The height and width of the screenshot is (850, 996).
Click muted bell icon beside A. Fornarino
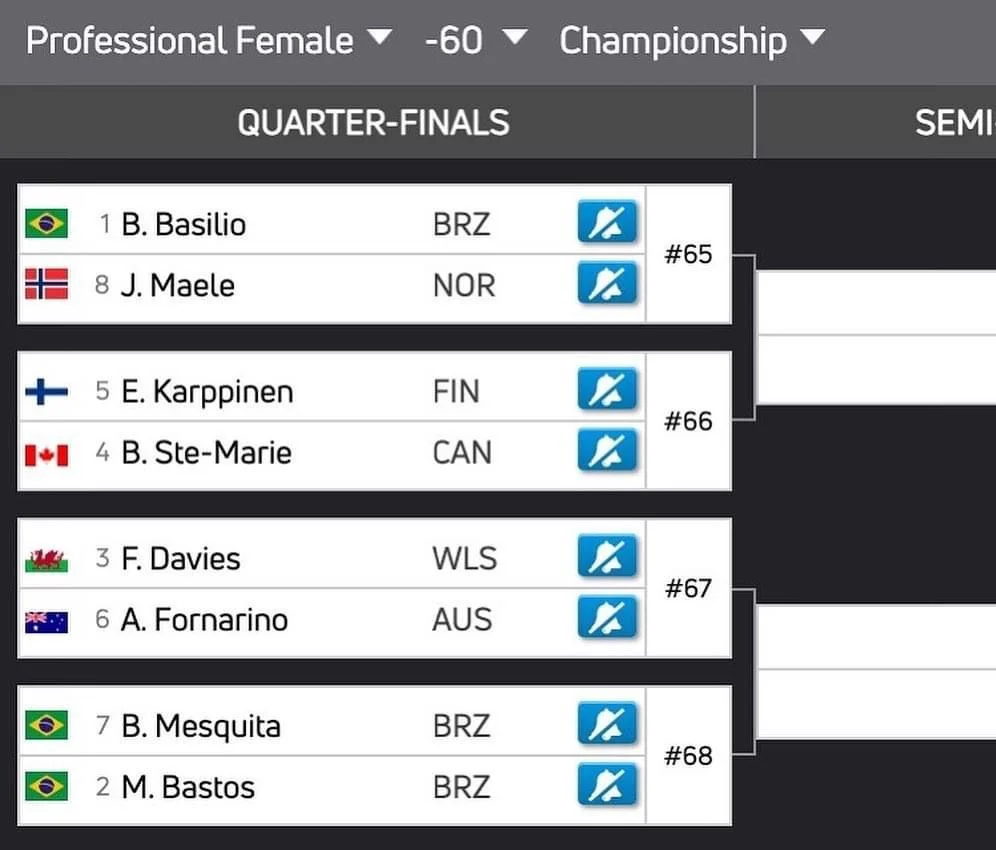(x=607, y=618)
